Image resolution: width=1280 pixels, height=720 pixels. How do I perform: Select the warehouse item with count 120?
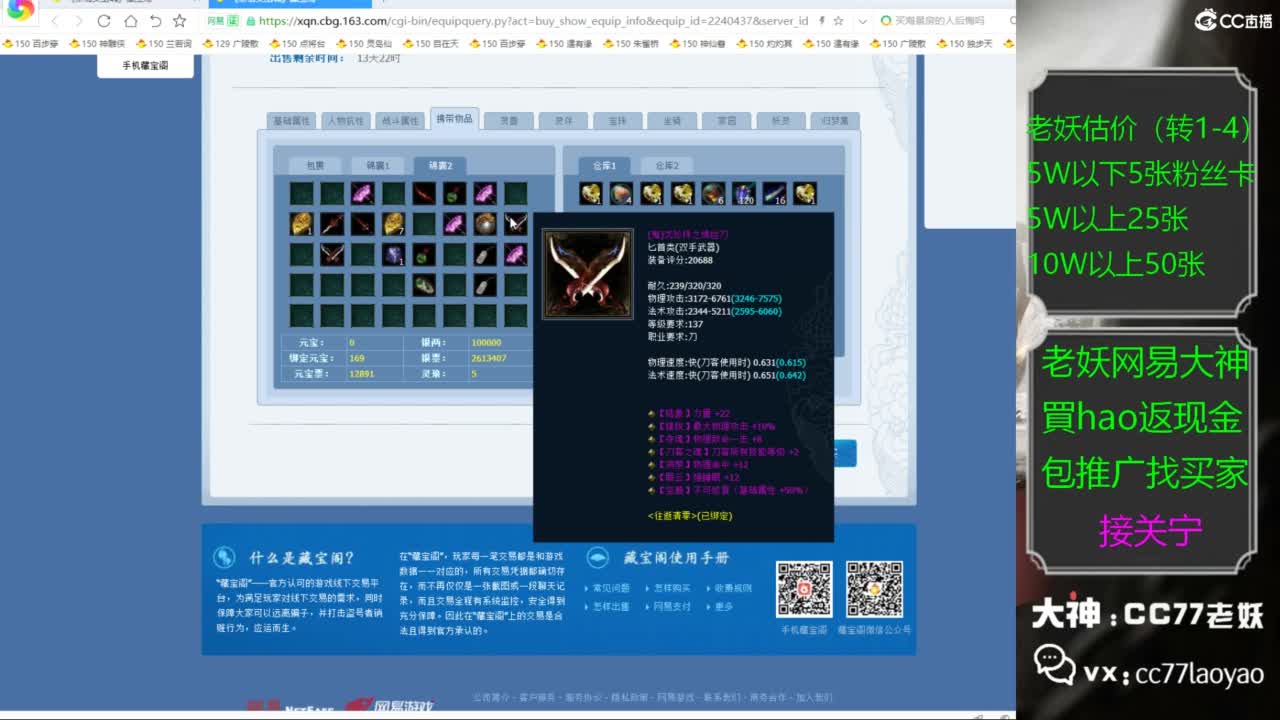tap(744, 194)
